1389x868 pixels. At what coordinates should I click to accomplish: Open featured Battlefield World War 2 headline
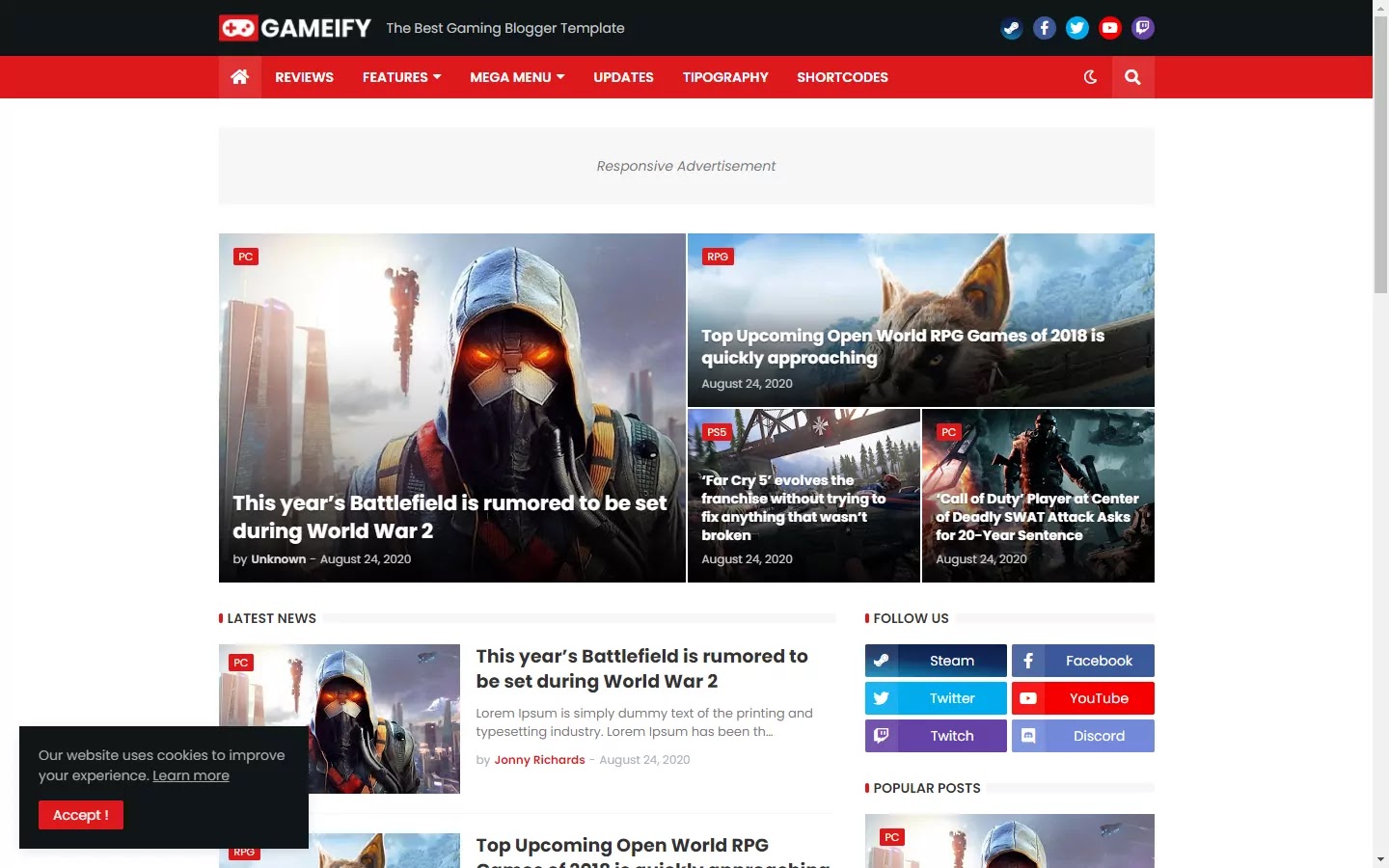point(449,517)
